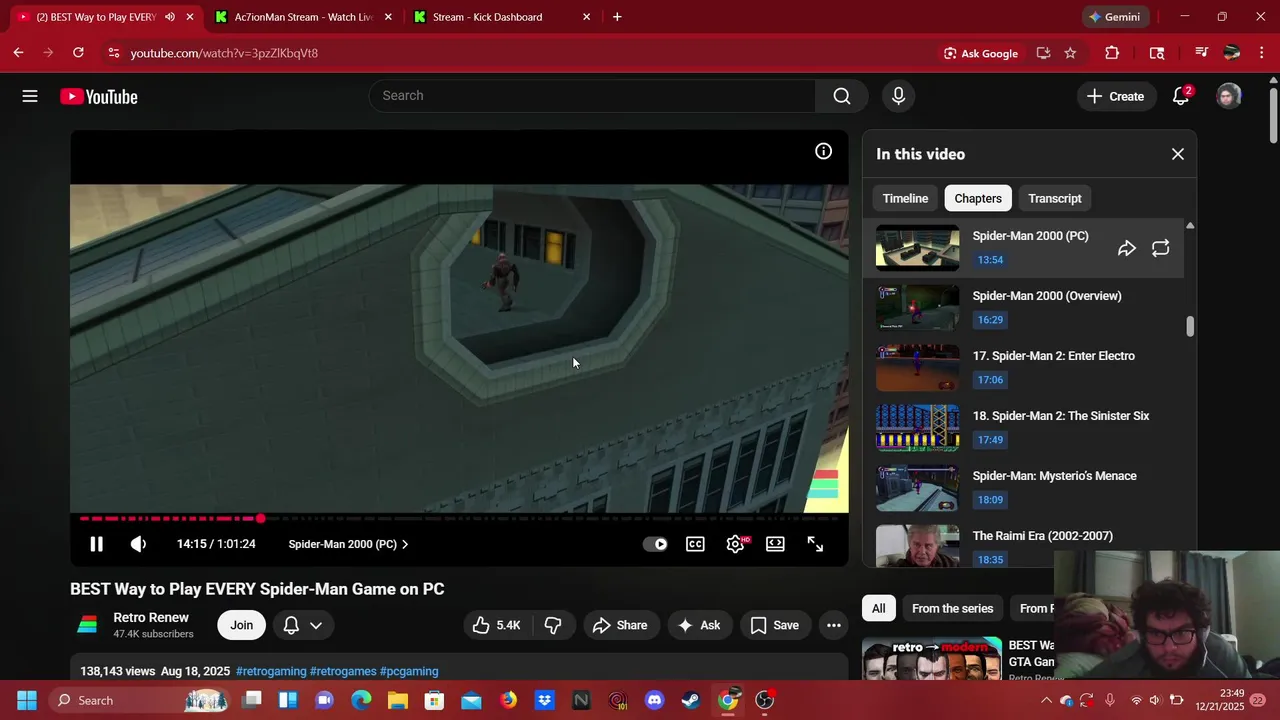Open Chrome's three-dot menu
Image resolution: width=1280 pixels, height=720 pixels.
coord(1262,53)
